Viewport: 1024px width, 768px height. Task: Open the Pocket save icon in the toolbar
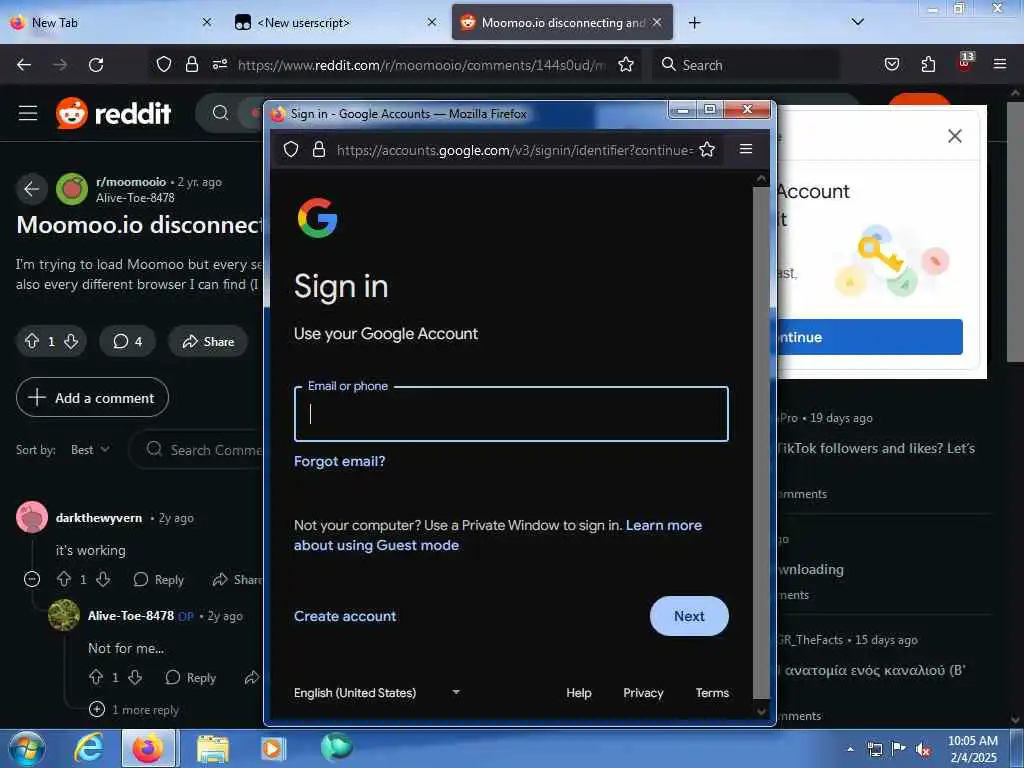pos(891,64)
